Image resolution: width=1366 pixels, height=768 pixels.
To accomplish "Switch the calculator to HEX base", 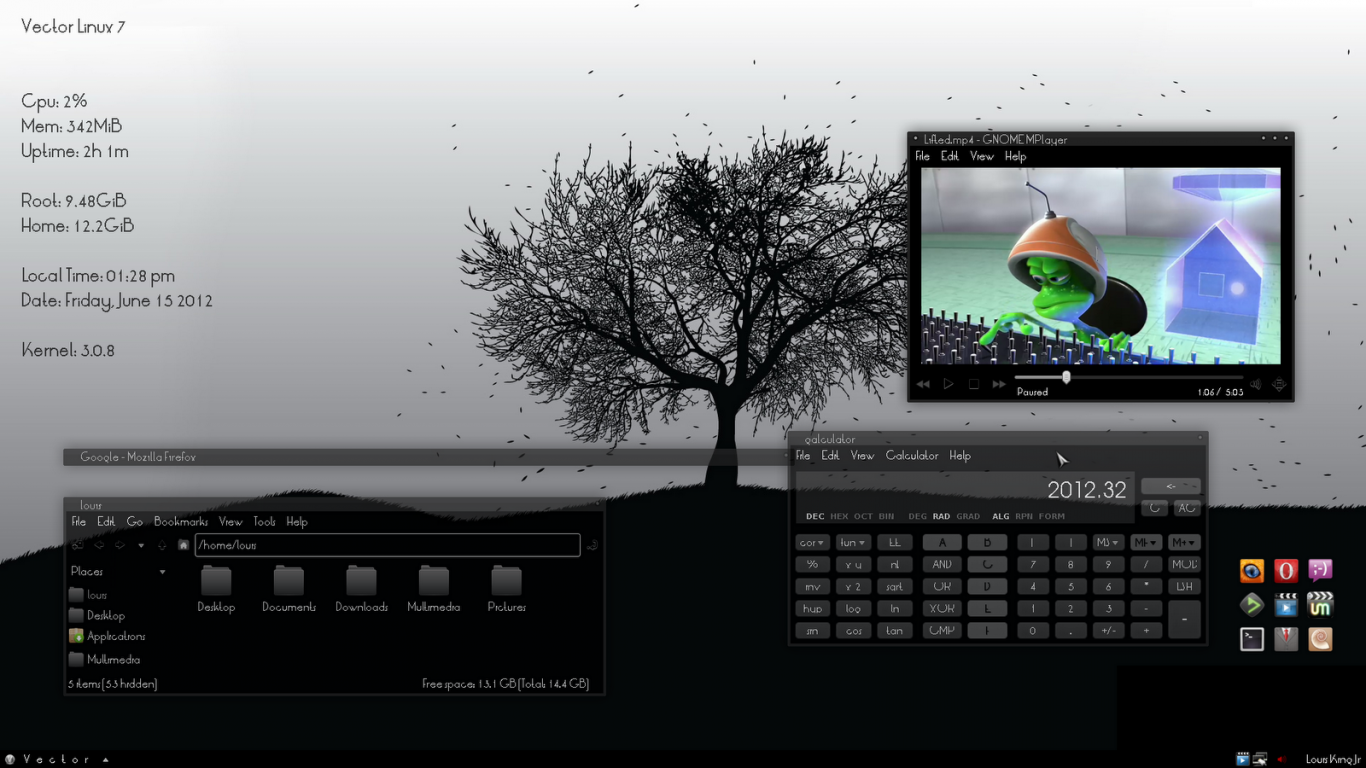I will pyautogui.click(x=838, y=516).
